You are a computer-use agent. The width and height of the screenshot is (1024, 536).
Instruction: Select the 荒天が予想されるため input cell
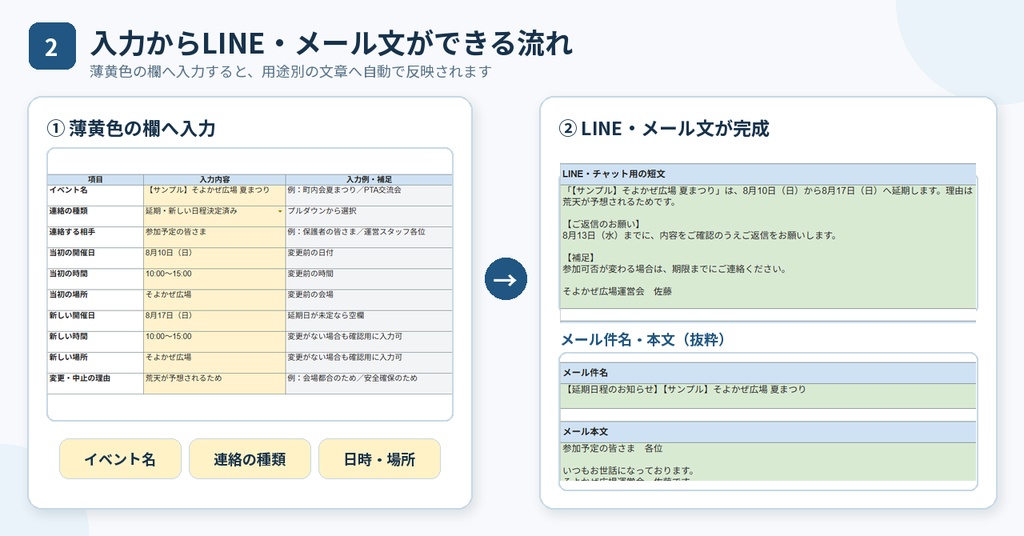click(214, 383)
